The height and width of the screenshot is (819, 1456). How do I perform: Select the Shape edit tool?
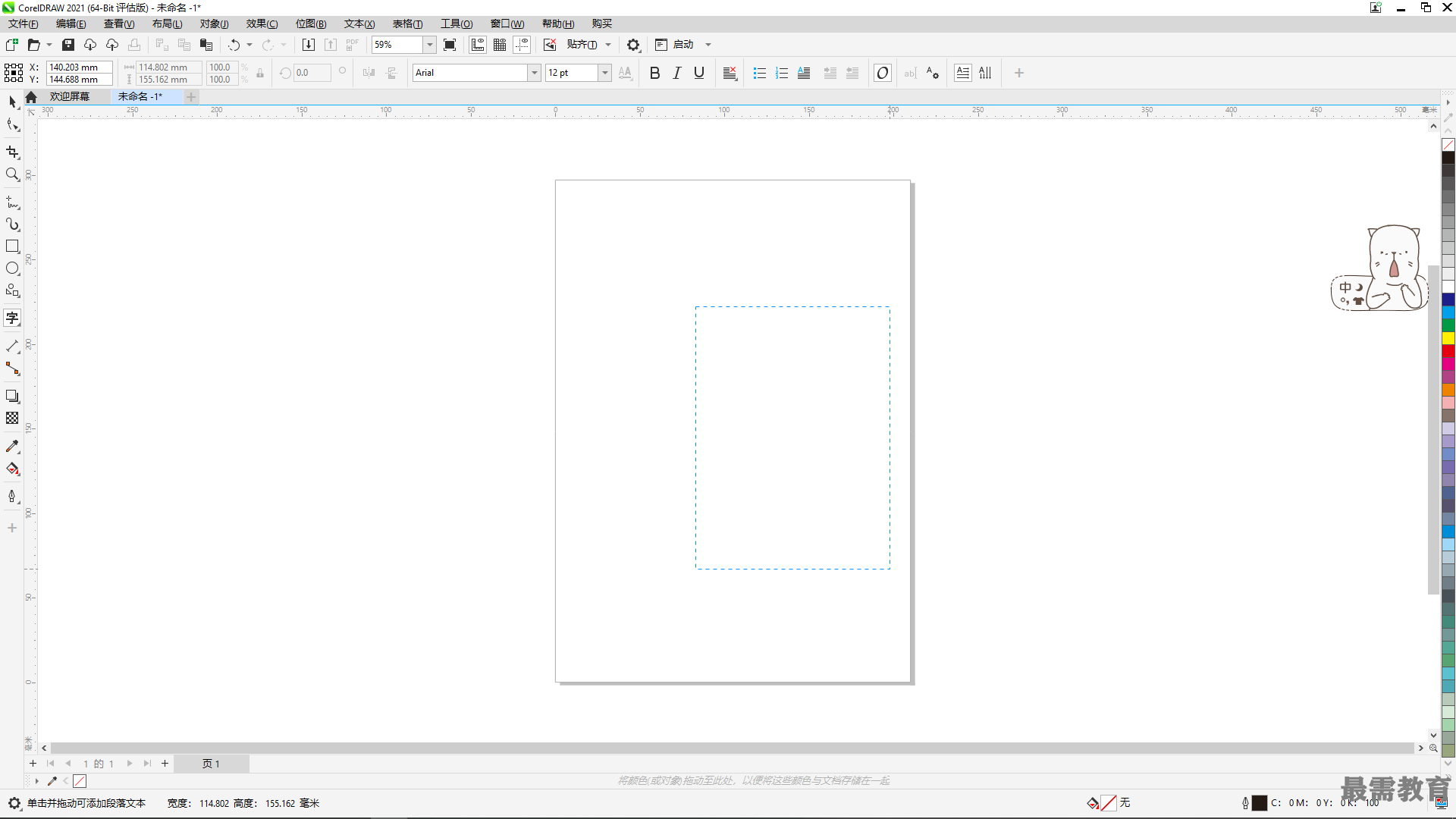point(12,124)
